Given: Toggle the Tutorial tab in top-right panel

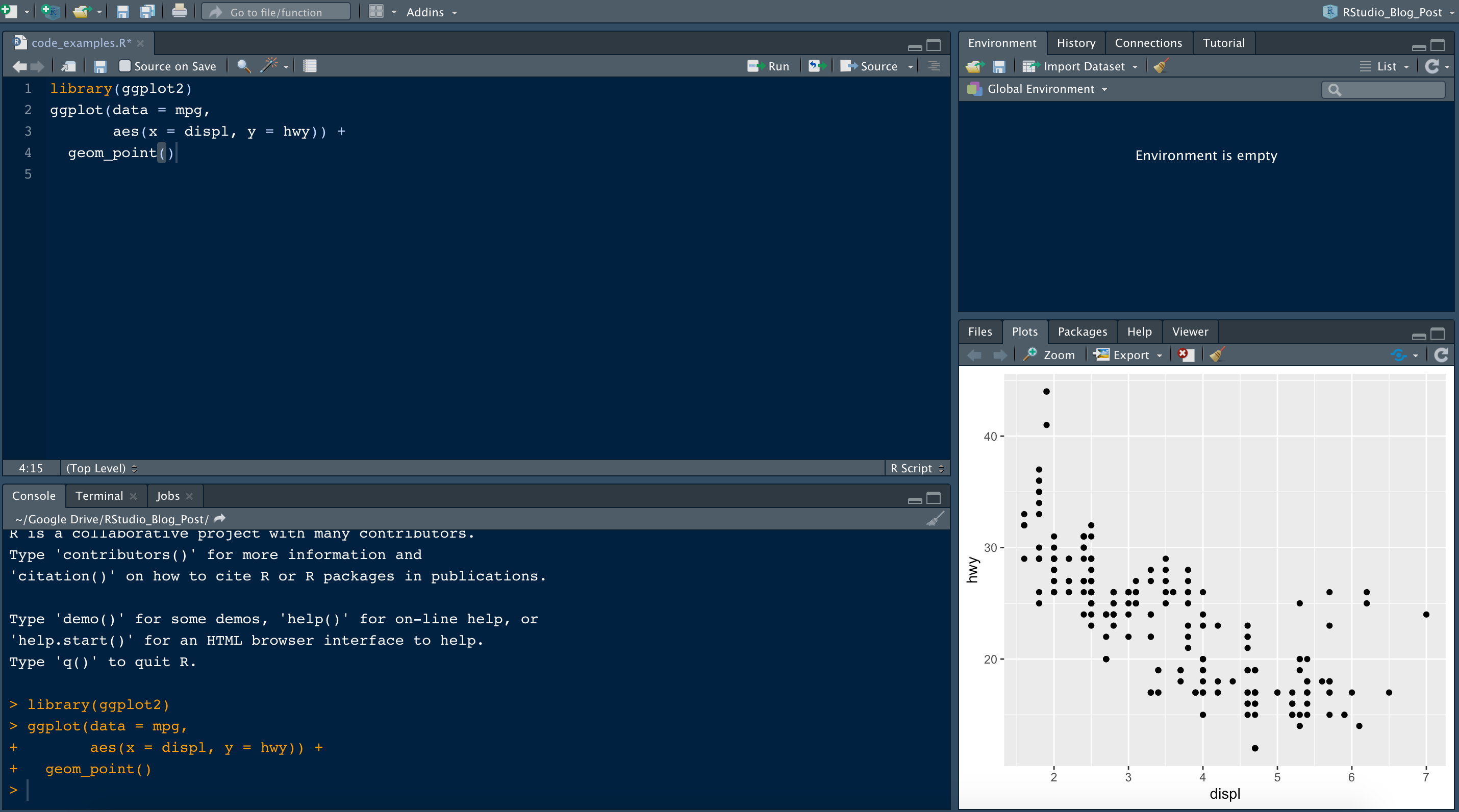Looking at the screenshot, I should 1225,42.
